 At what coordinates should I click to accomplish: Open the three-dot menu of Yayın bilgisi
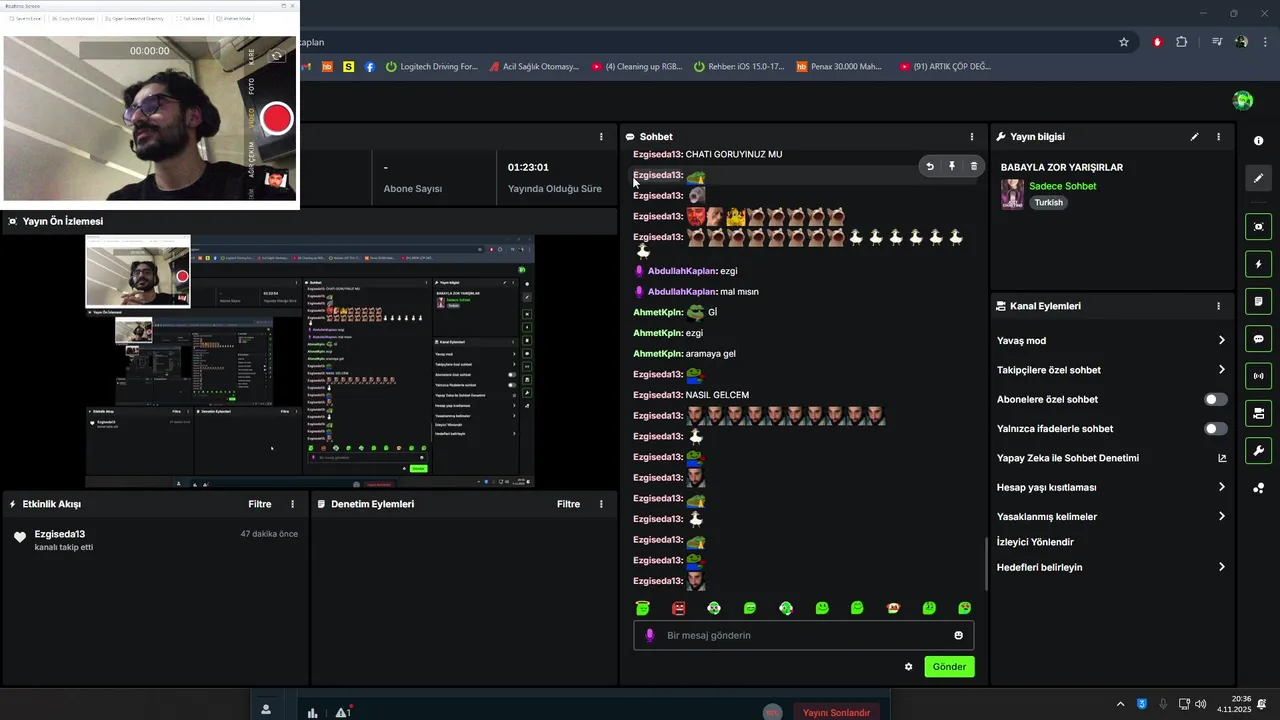tap(1218, 137)
